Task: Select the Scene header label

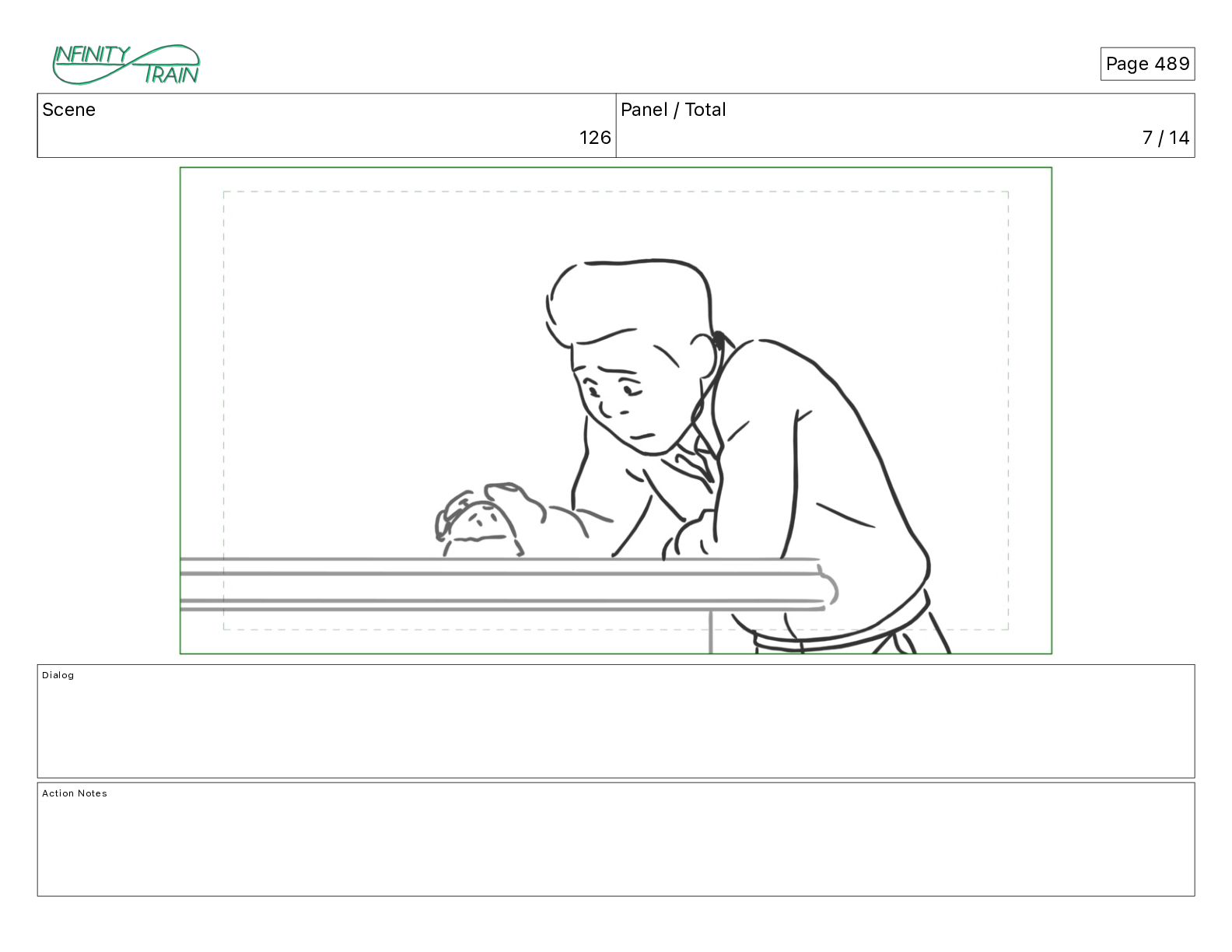Action: (69, 110)
